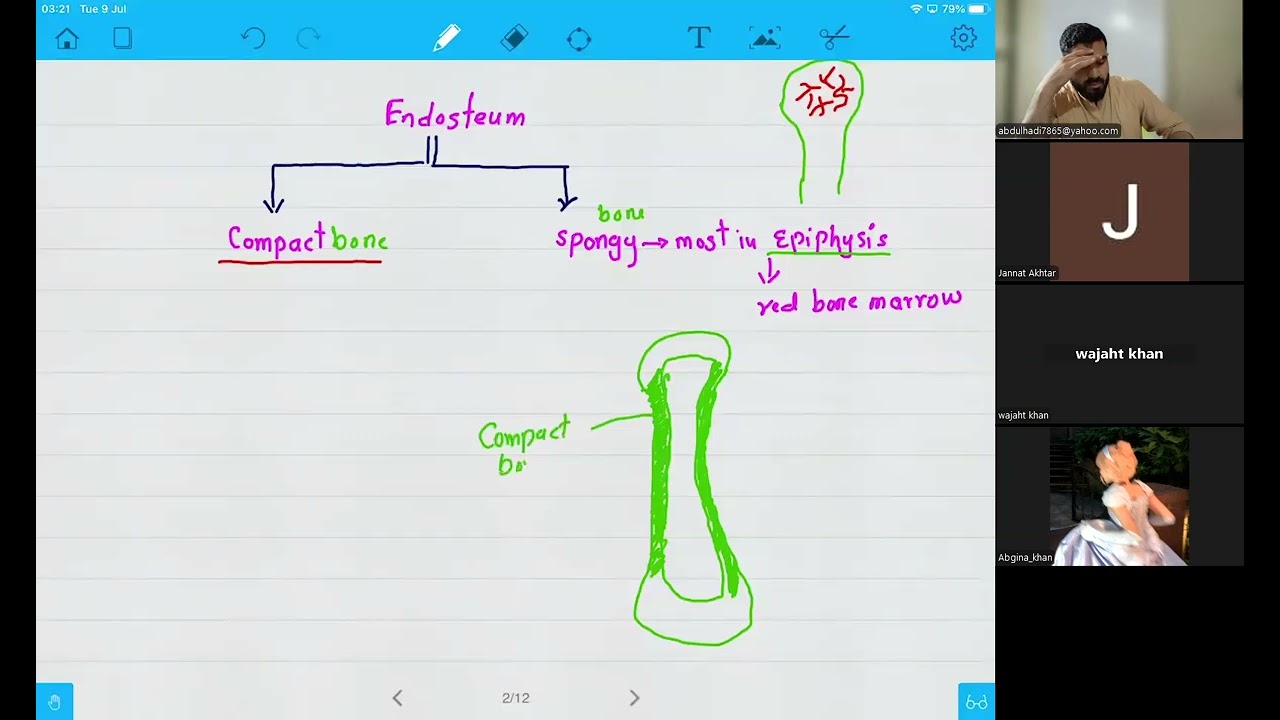The width and height of the screenshot is (1280, 720).
Task: Select Abgina_khan participant tile
Action: pyautogui.click(x=1119, y=496)
